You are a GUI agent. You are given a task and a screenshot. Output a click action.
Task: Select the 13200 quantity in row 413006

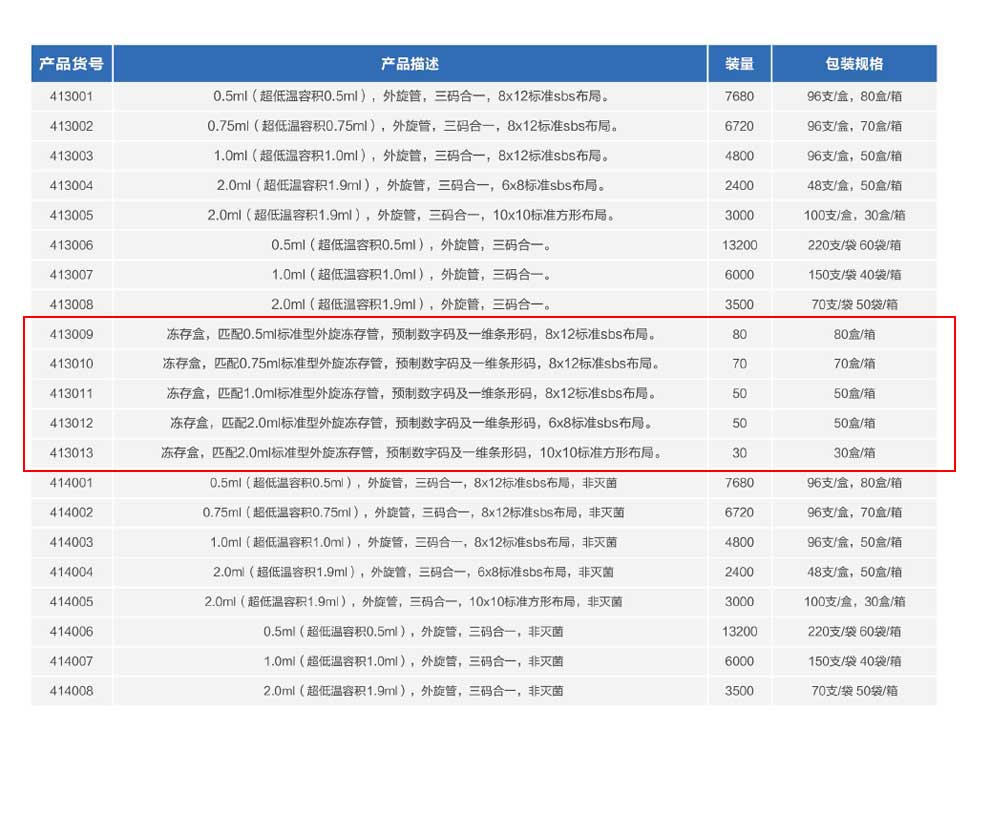[x=739, y=245]
